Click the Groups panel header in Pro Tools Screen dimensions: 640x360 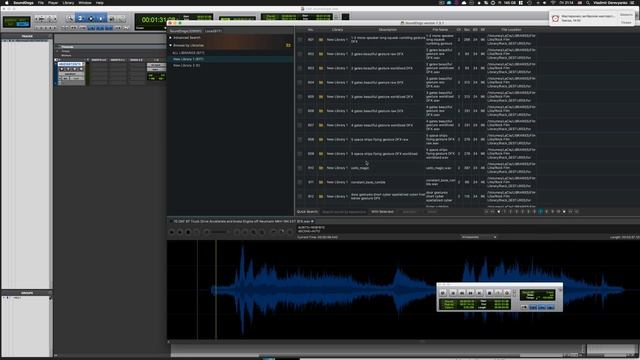27,293
